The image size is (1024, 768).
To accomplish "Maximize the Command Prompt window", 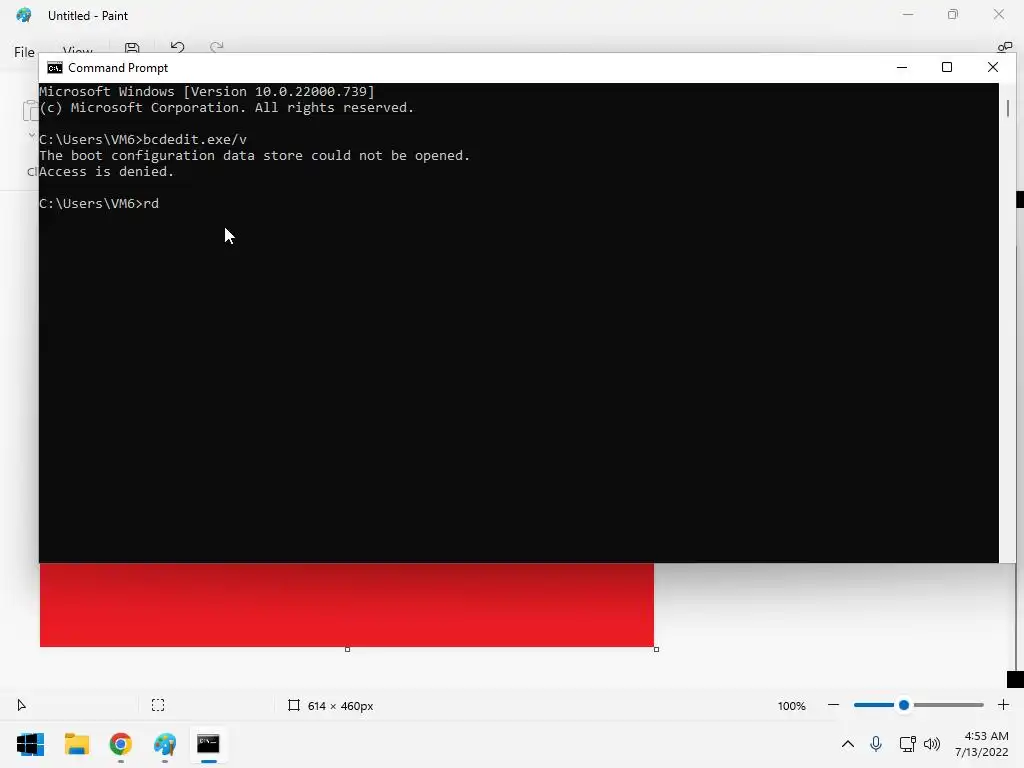I will (x=947, y=67).
